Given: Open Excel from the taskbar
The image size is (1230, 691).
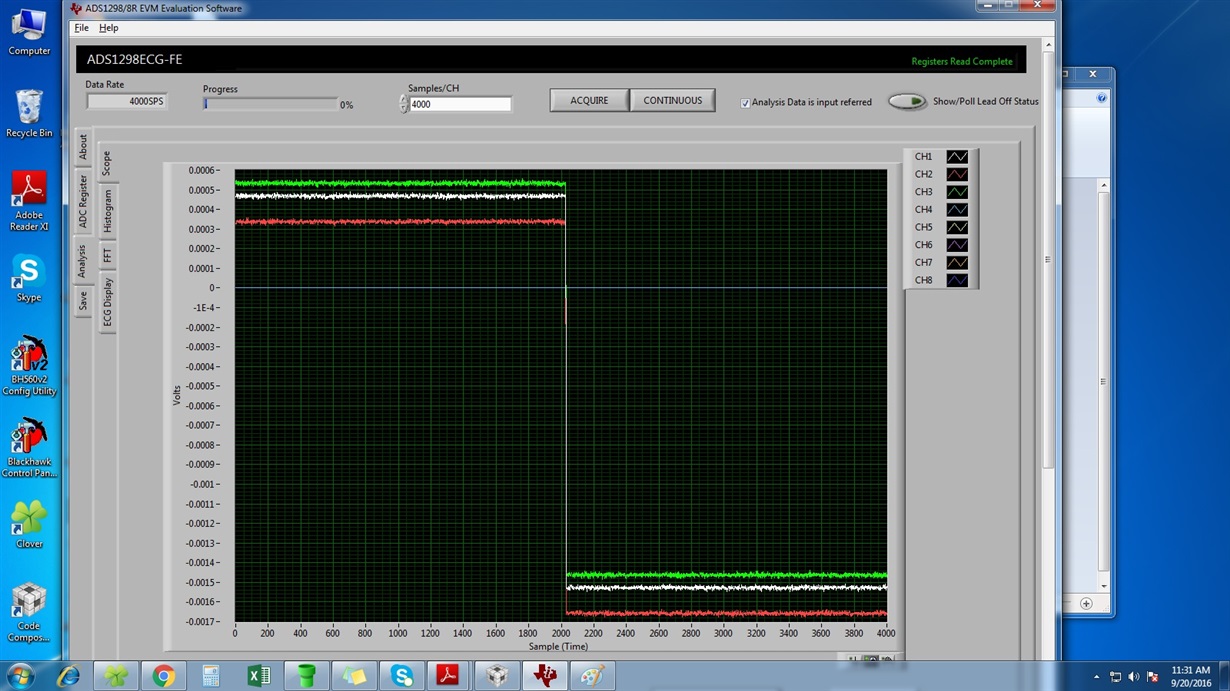Looking at the screenshot, I should (x=259, y=677).
